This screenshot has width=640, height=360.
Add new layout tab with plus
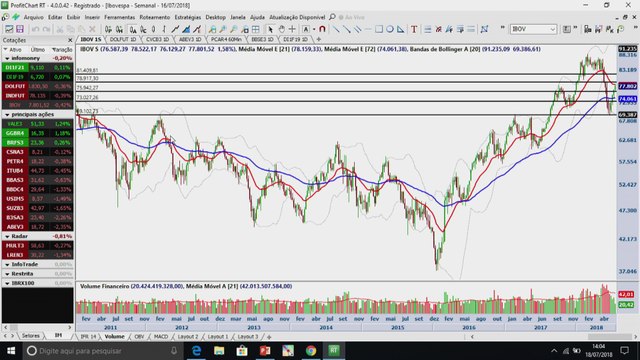(x=269, y=337)
